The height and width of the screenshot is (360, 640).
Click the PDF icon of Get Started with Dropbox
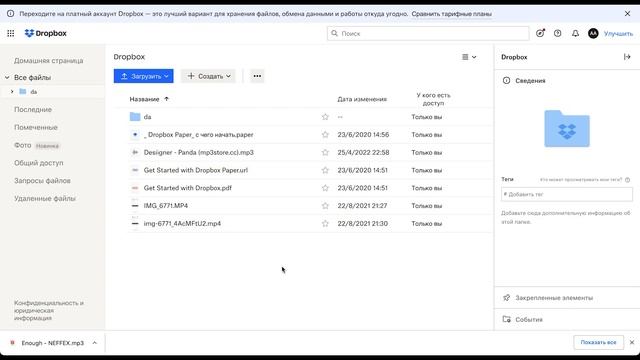135,188
